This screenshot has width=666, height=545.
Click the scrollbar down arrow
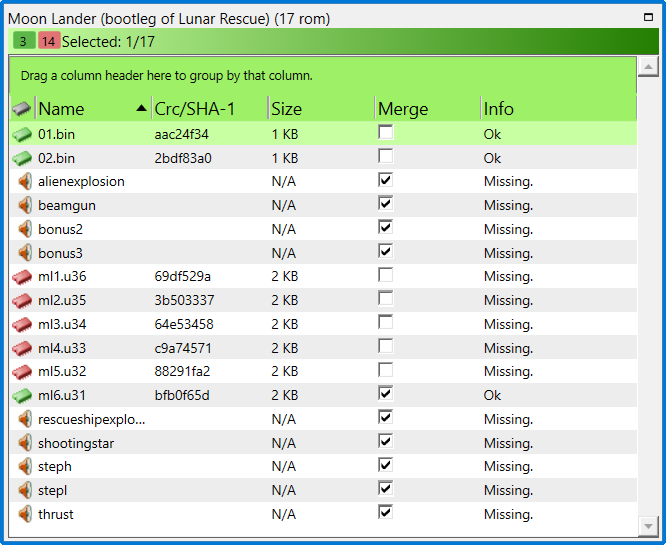[x=648, y=525]
